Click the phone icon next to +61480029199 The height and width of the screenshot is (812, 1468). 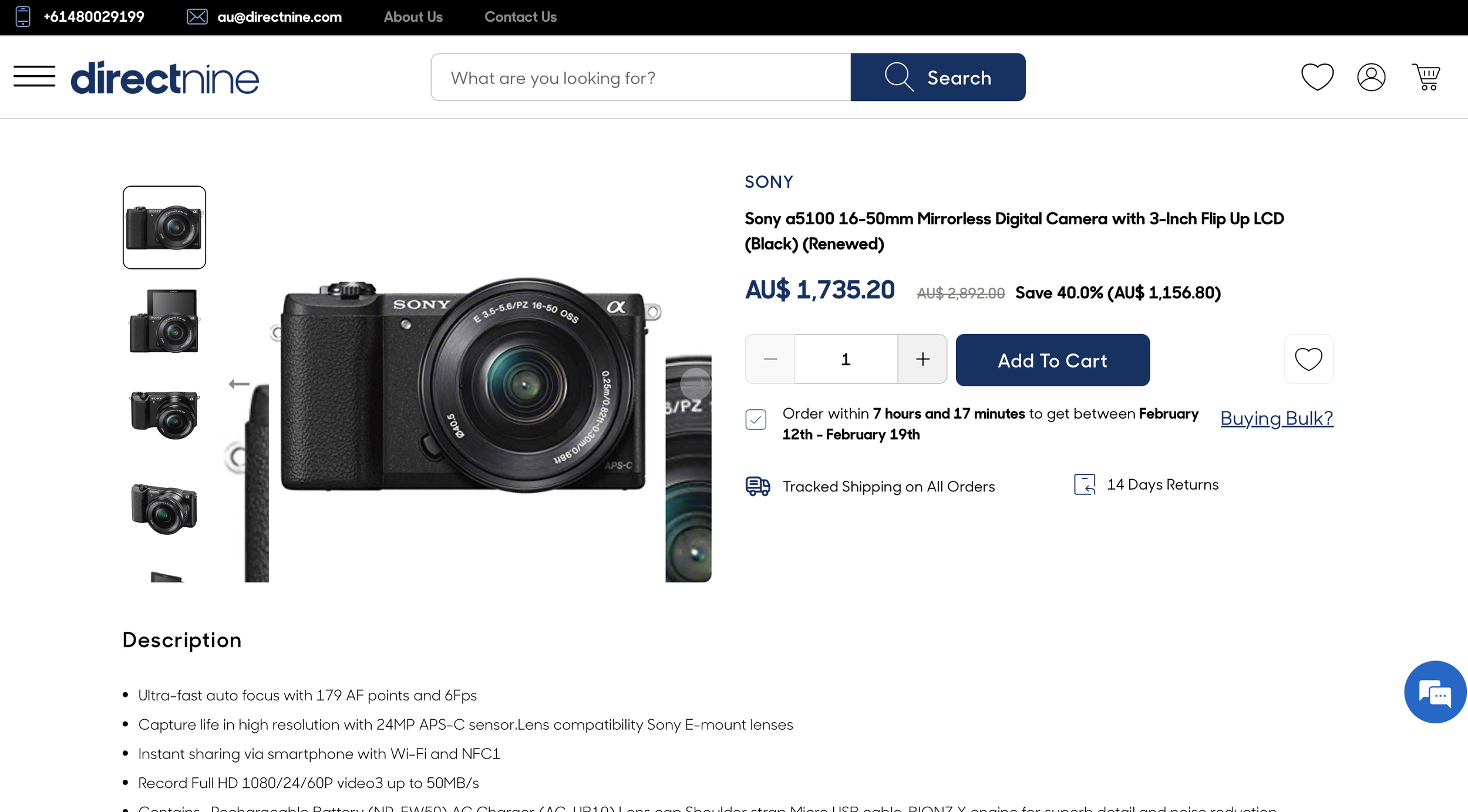22,16
